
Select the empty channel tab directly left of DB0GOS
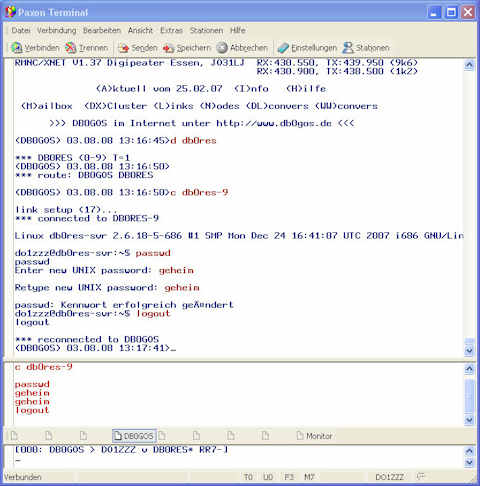tap(83, 436)
